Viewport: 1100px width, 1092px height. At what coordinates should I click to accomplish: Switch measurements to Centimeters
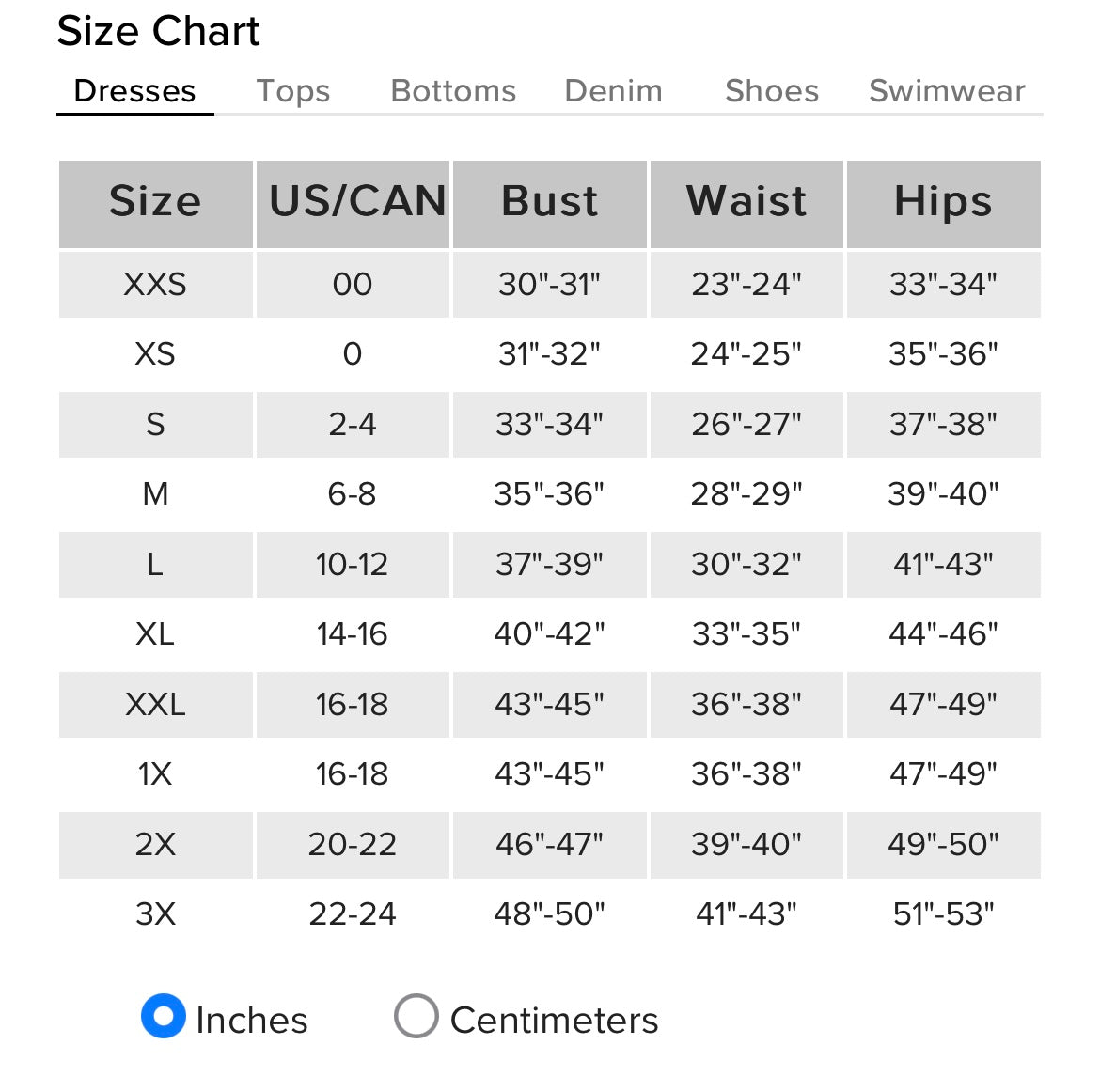pos(416,1017)
